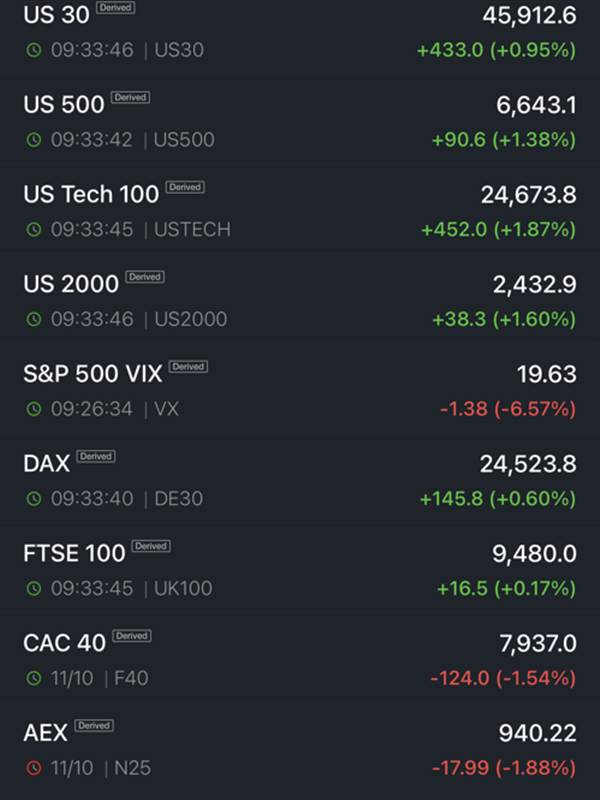Tap the Derived badge beside US 2000

click(x=145, y=277)
